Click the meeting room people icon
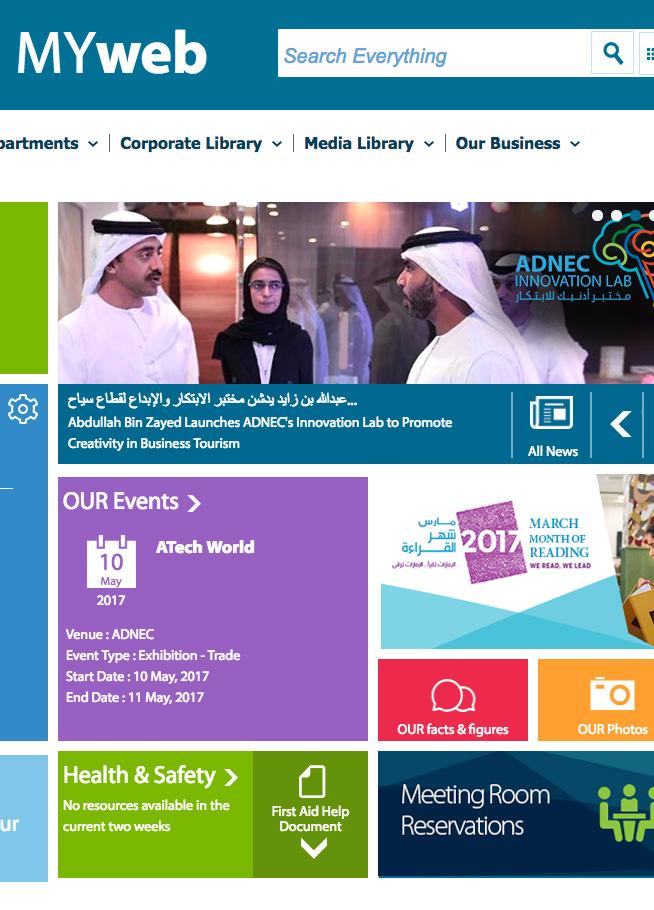This screenshot has height=910, width=654. pyautogui.click(x=626, y=814)
